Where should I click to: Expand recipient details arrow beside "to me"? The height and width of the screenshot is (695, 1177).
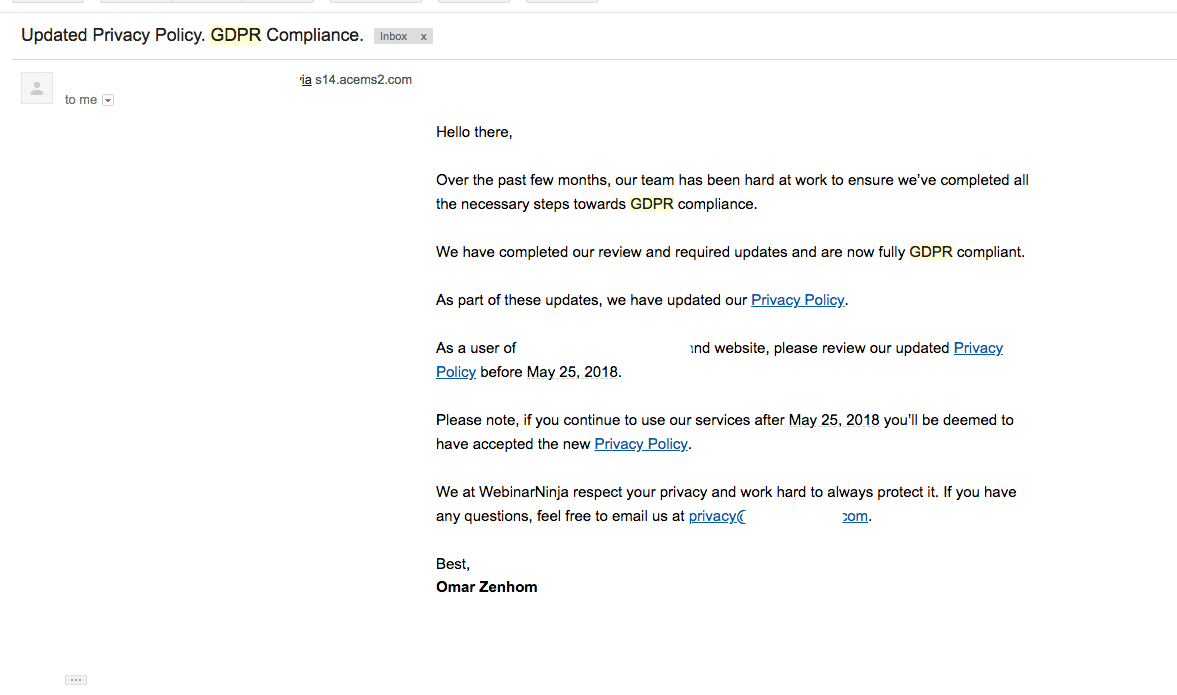[x=108, y=100]
